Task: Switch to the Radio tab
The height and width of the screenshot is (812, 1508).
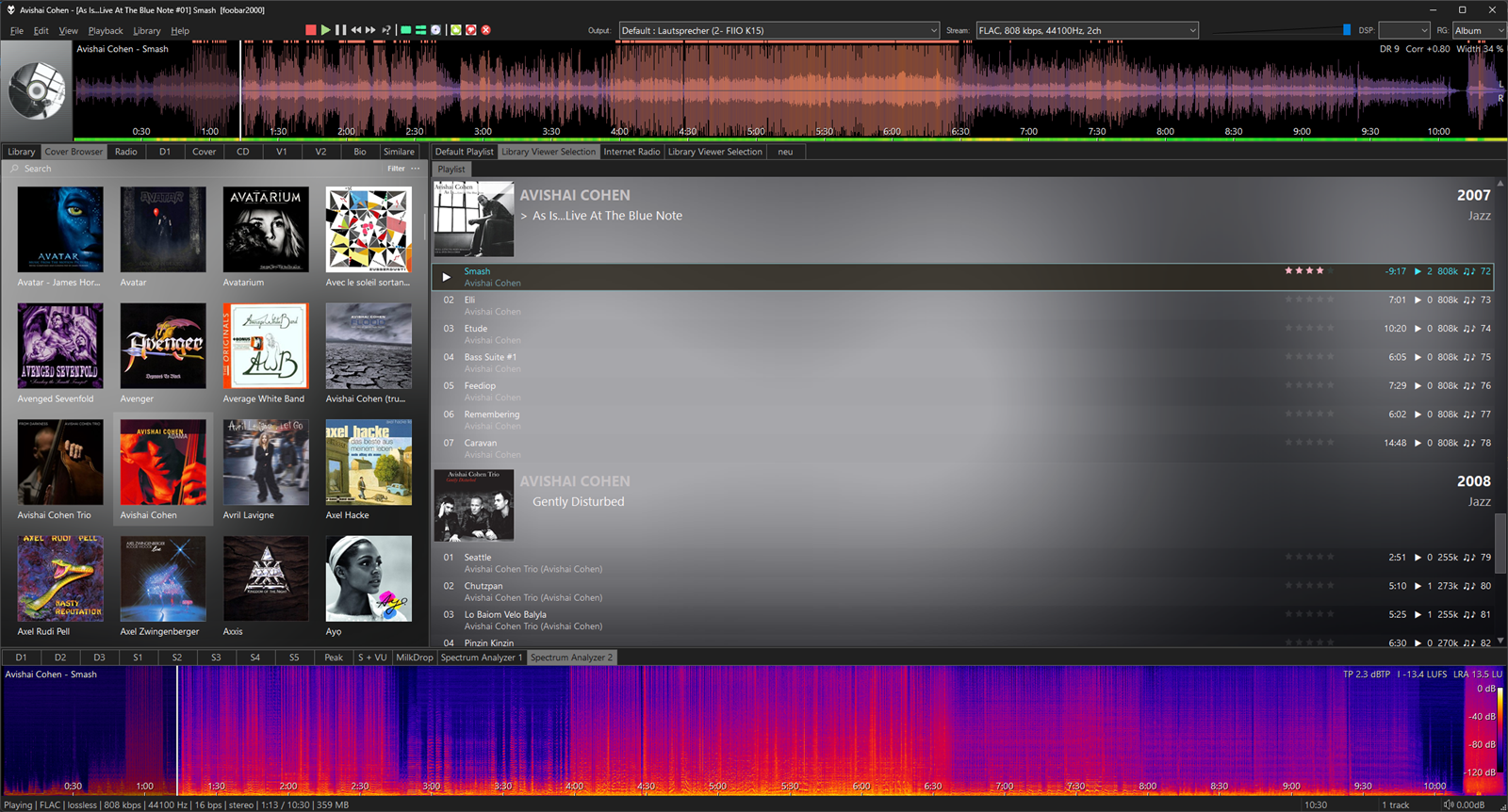Action: [126, 152]
